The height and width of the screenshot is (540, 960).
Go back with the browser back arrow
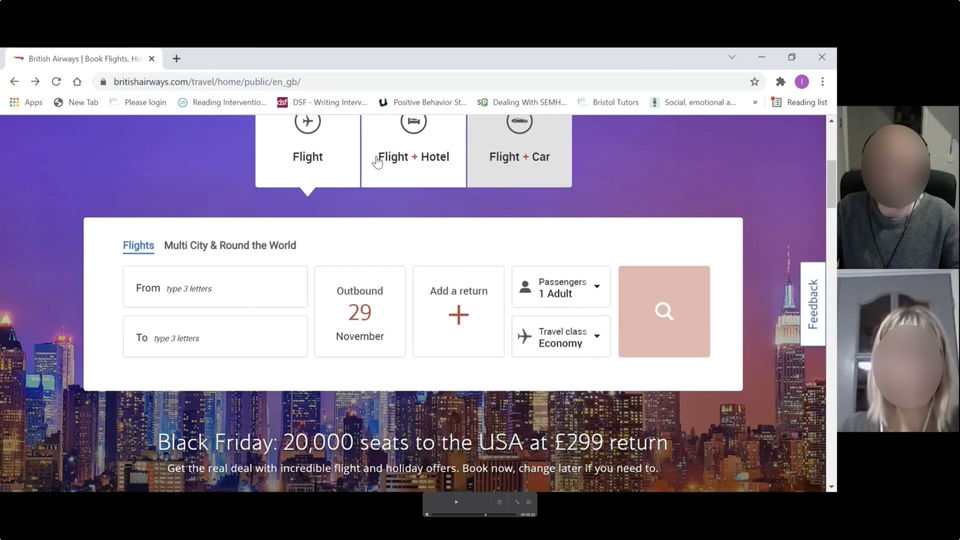(14, 81)
